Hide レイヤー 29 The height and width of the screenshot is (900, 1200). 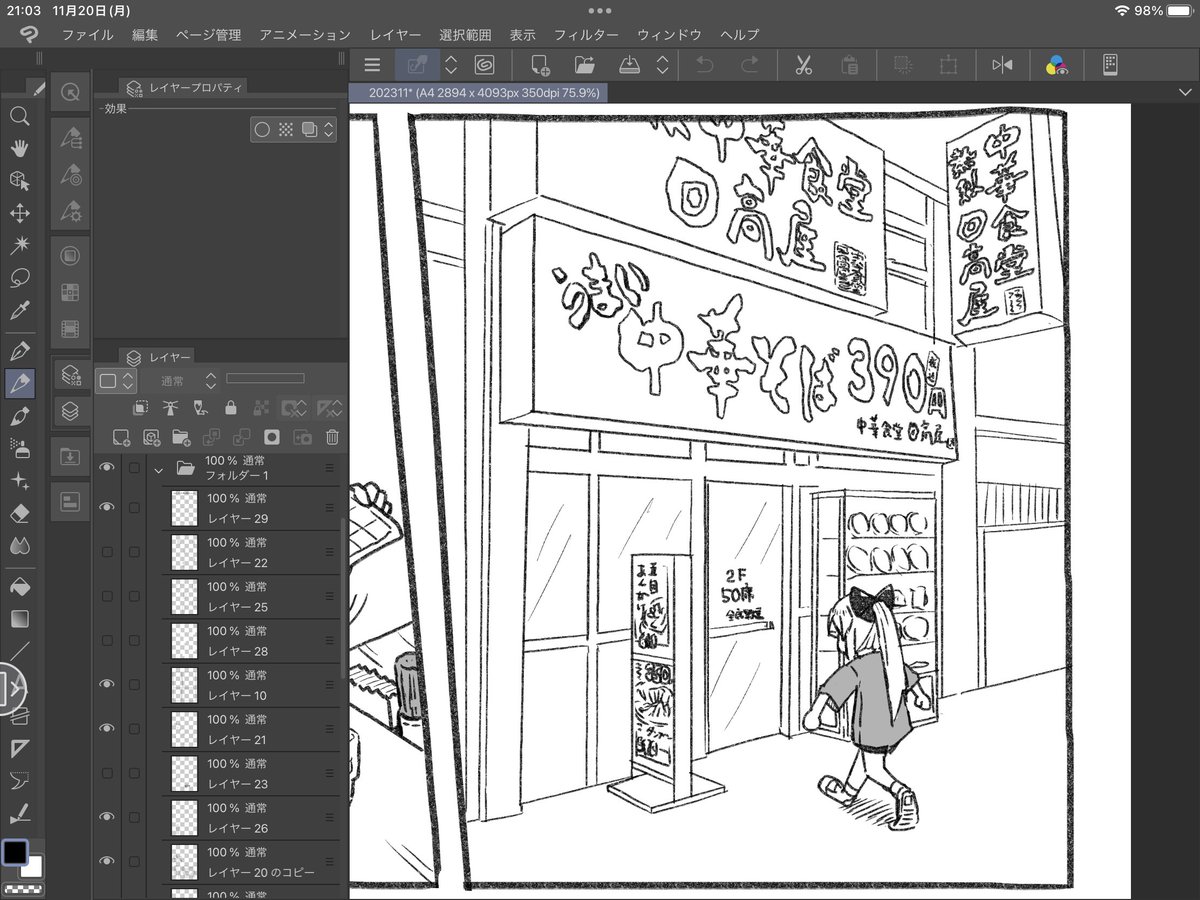tap(107, 508)
